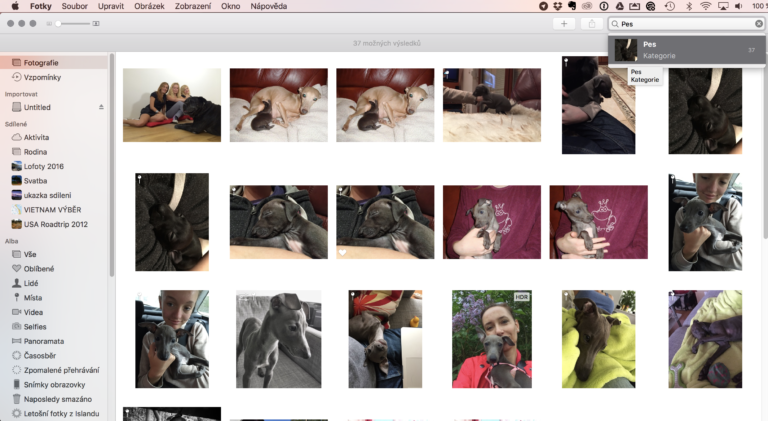768x421 pixels.
Task: Clear the search field with X button
Action: click(x=758, y=23)
